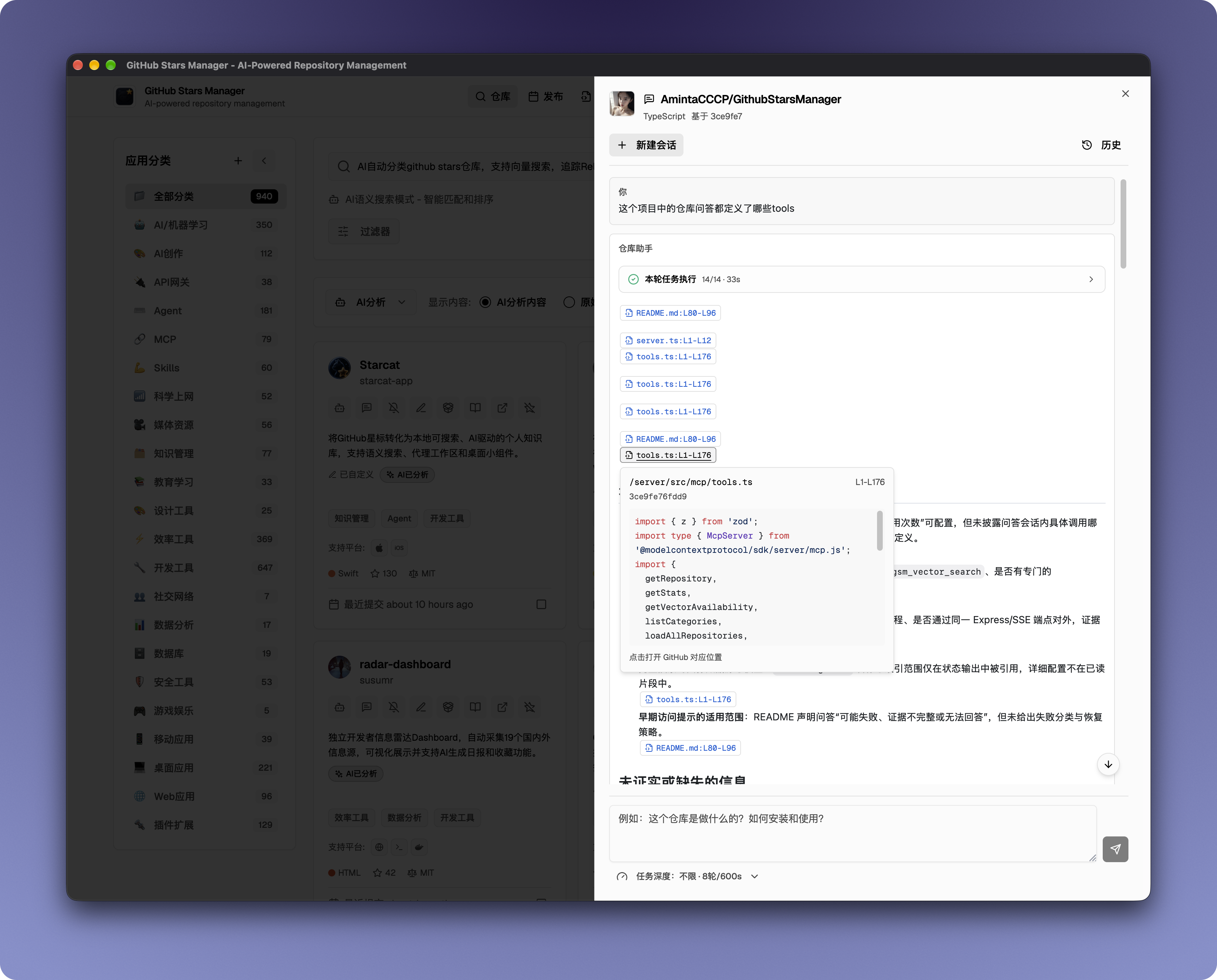Viewport: 1217px width, 980px height.
Task: Open chat 历史 history
Action: coord(1101,145)
